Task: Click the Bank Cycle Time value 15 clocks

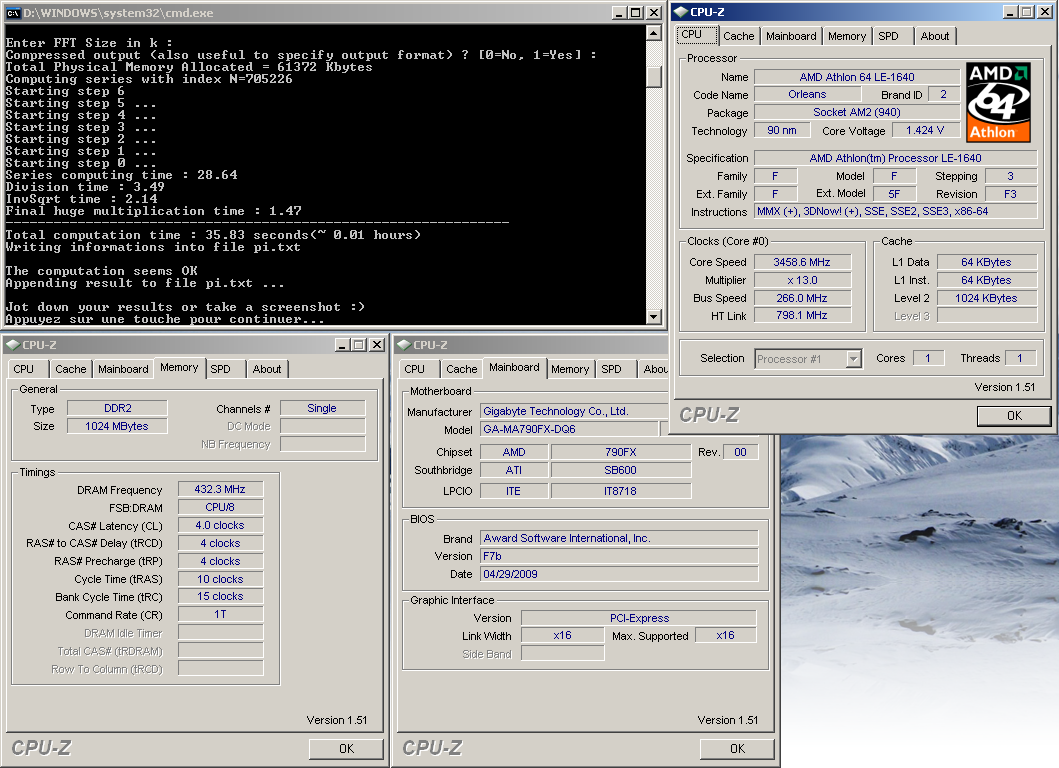Action: [220, 596]
